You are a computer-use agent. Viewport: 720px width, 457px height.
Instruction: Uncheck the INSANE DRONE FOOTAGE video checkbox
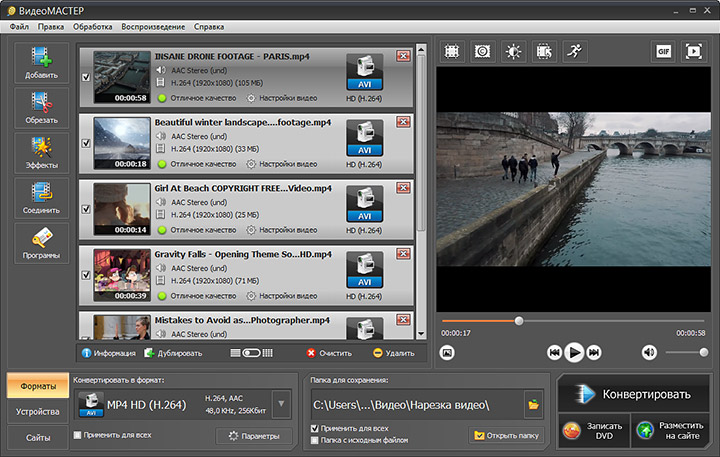pyautogui.click(x=85, y=79)
